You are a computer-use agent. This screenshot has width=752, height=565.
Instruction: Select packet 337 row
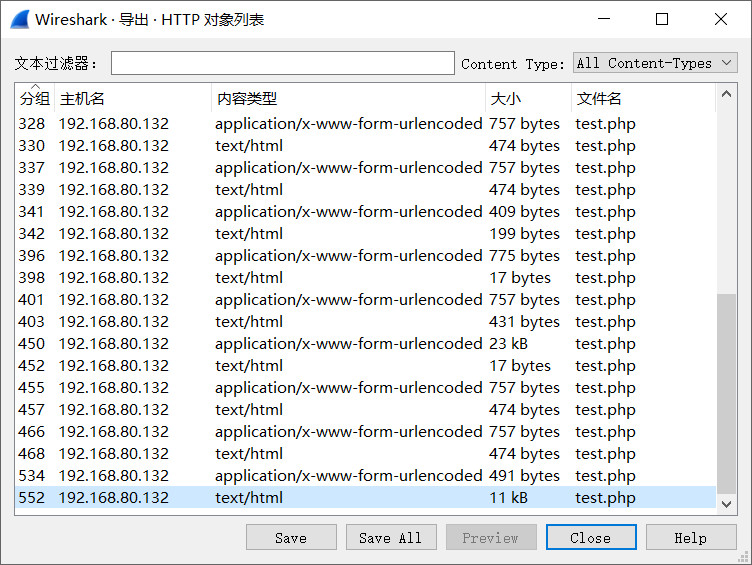click(x=365, y=168)
